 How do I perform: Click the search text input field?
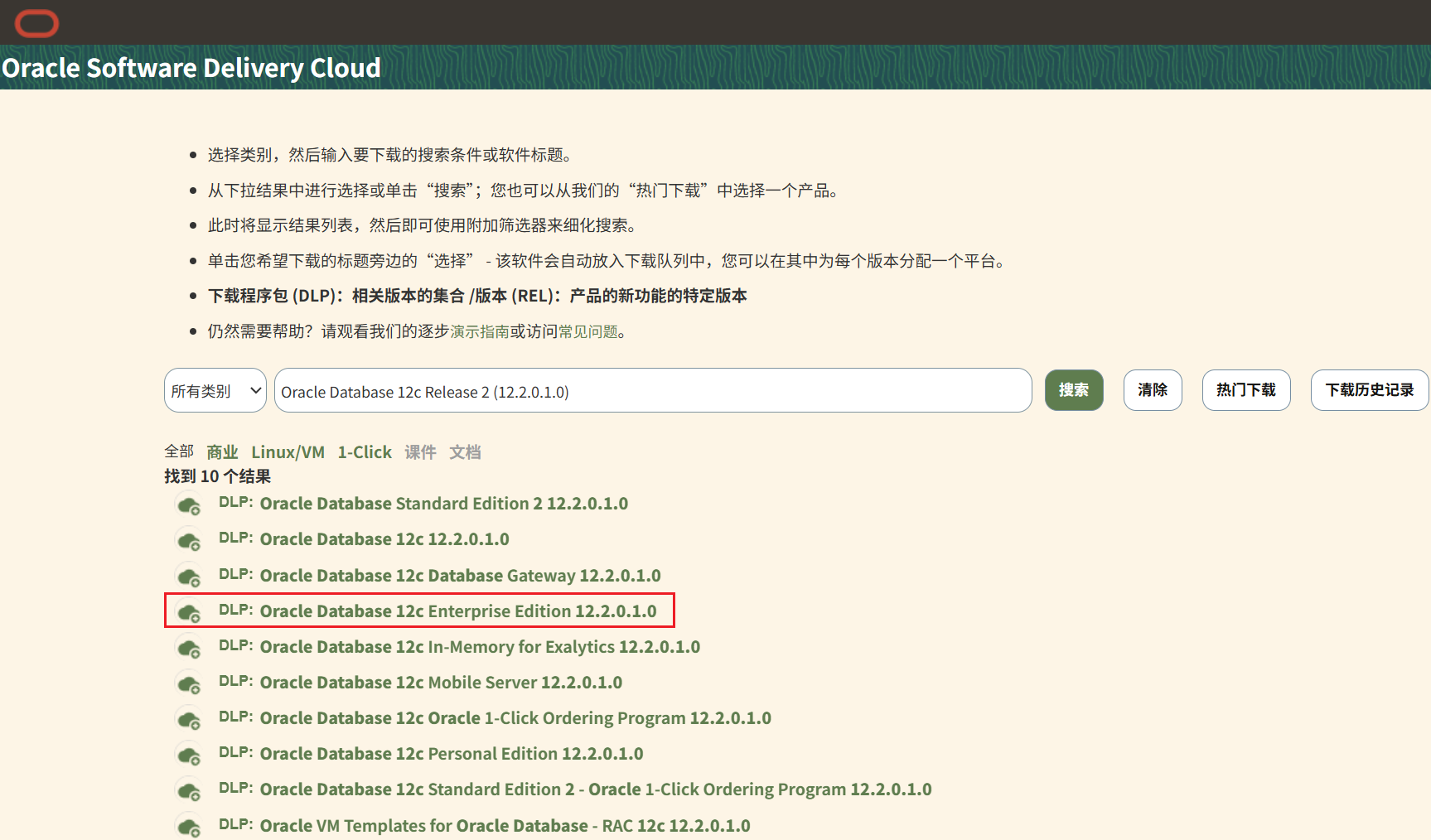pos(653,390)
